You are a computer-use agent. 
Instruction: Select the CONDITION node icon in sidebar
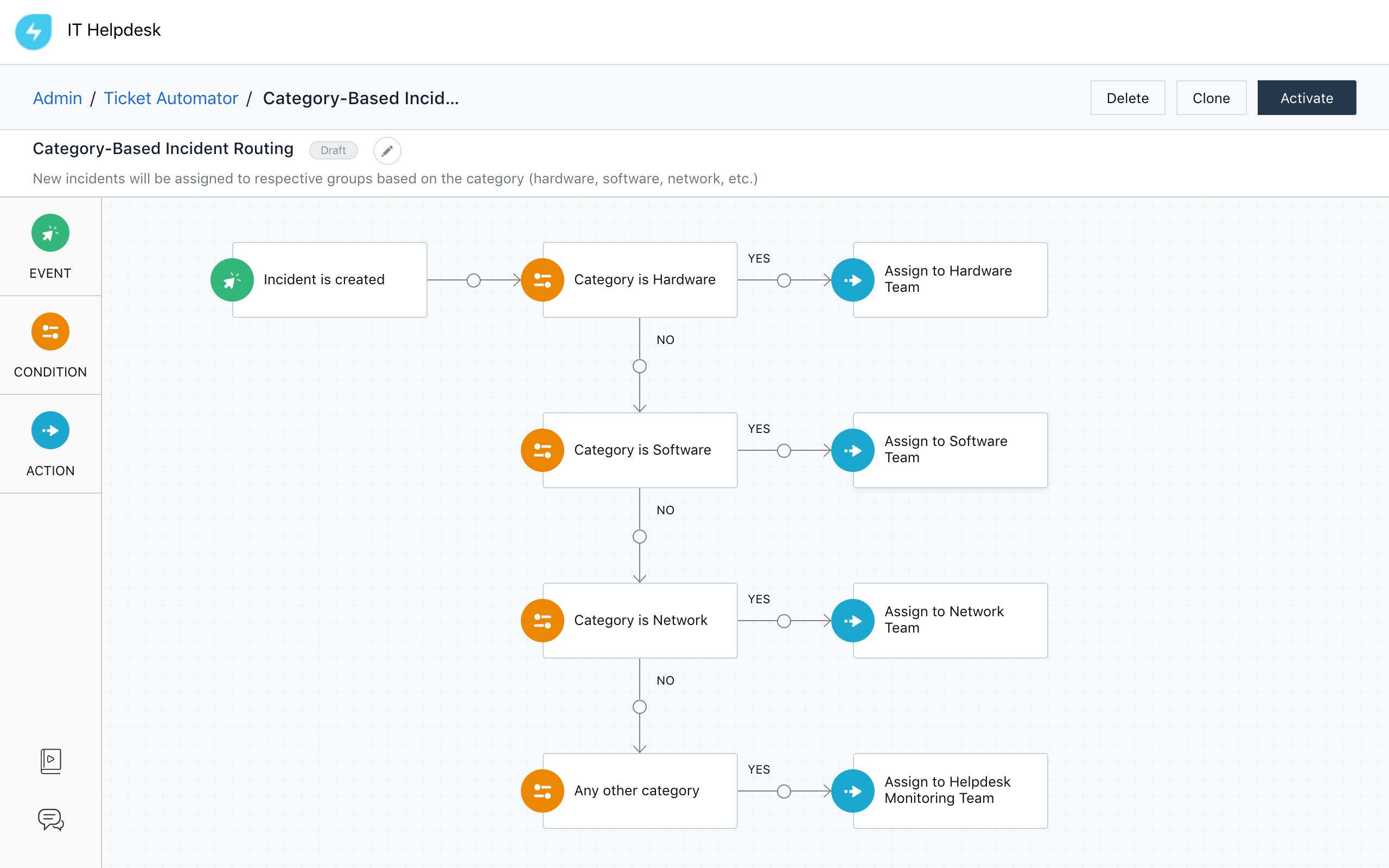point(50,332)
